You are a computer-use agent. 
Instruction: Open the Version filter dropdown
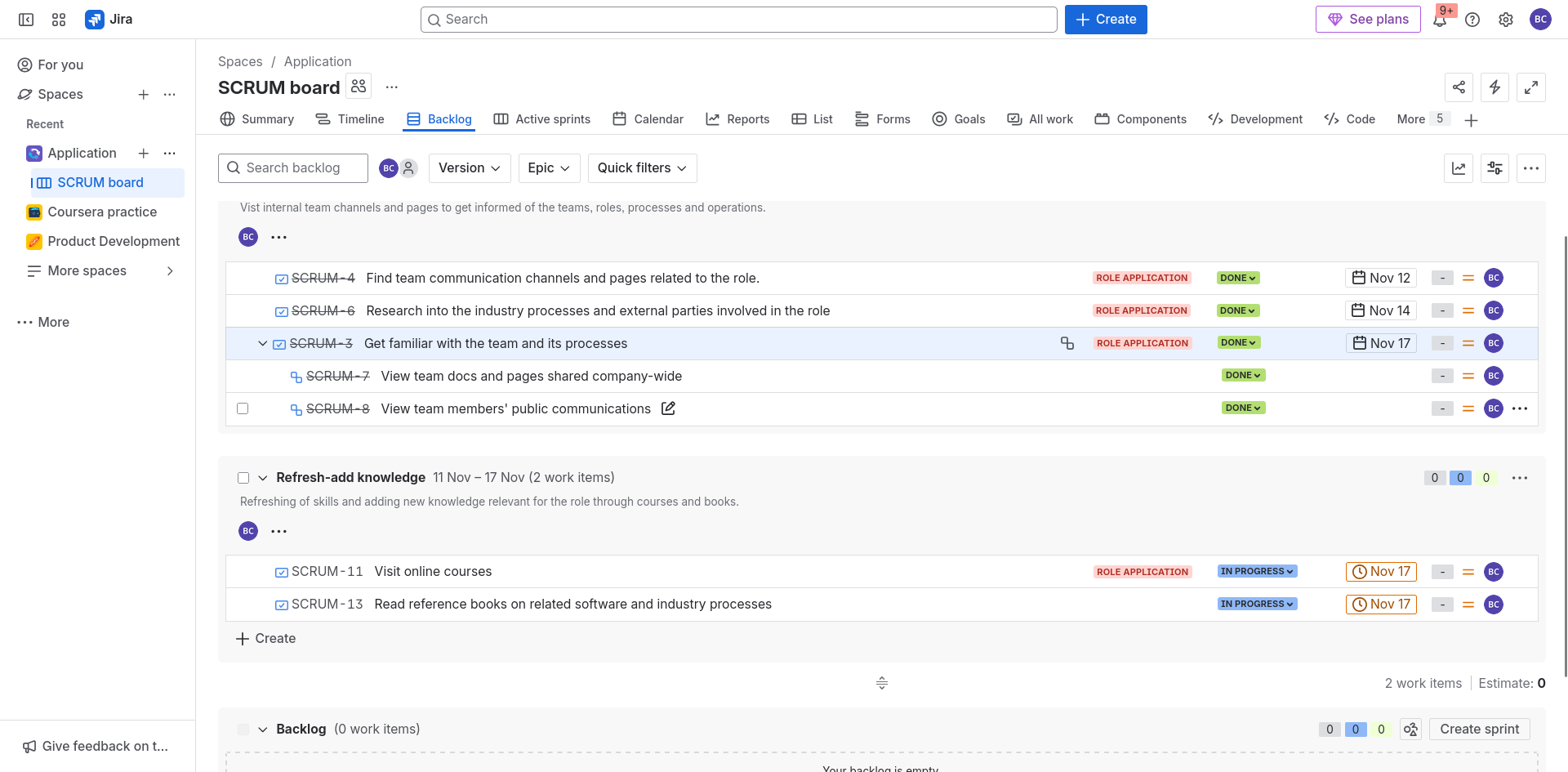coord(469,168)
